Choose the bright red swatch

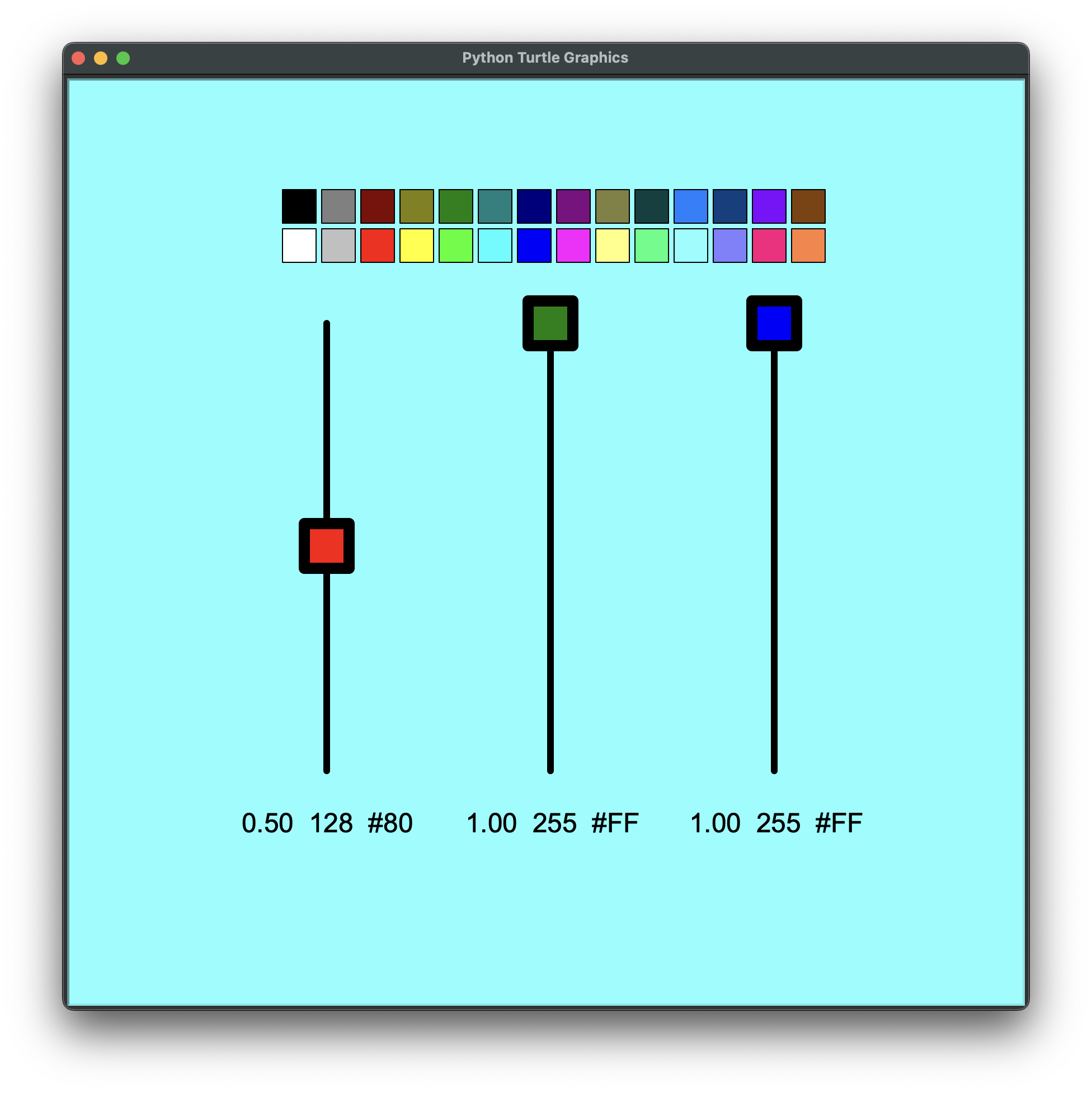(378, 246)
